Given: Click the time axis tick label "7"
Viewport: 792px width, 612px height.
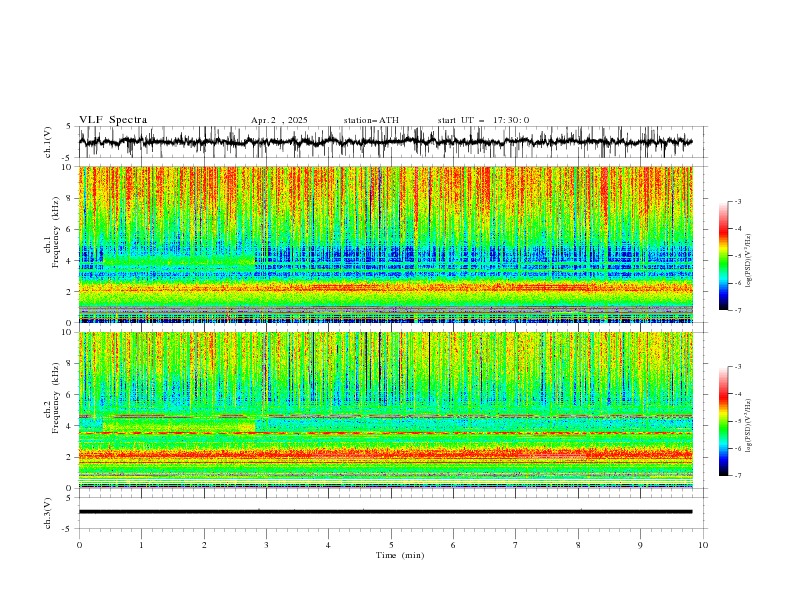Looking at the screenshot, I should tap(516, 545).
